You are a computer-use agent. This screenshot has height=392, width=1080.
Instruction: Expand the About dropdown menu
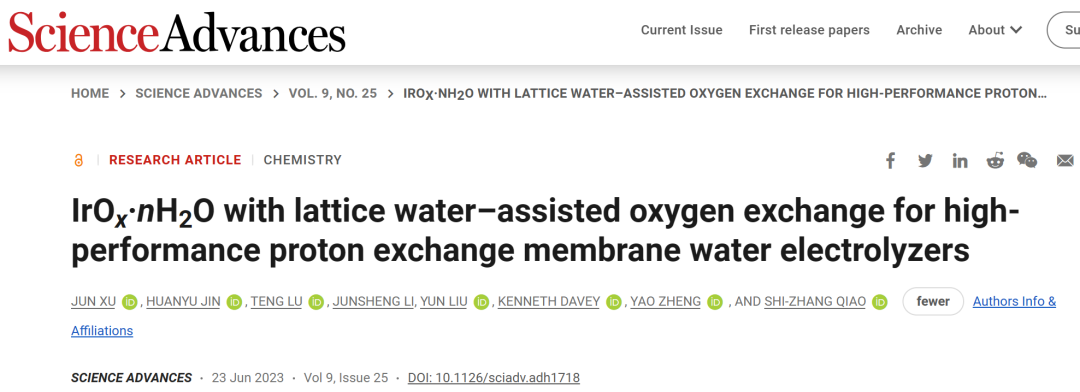coord(995,30)
